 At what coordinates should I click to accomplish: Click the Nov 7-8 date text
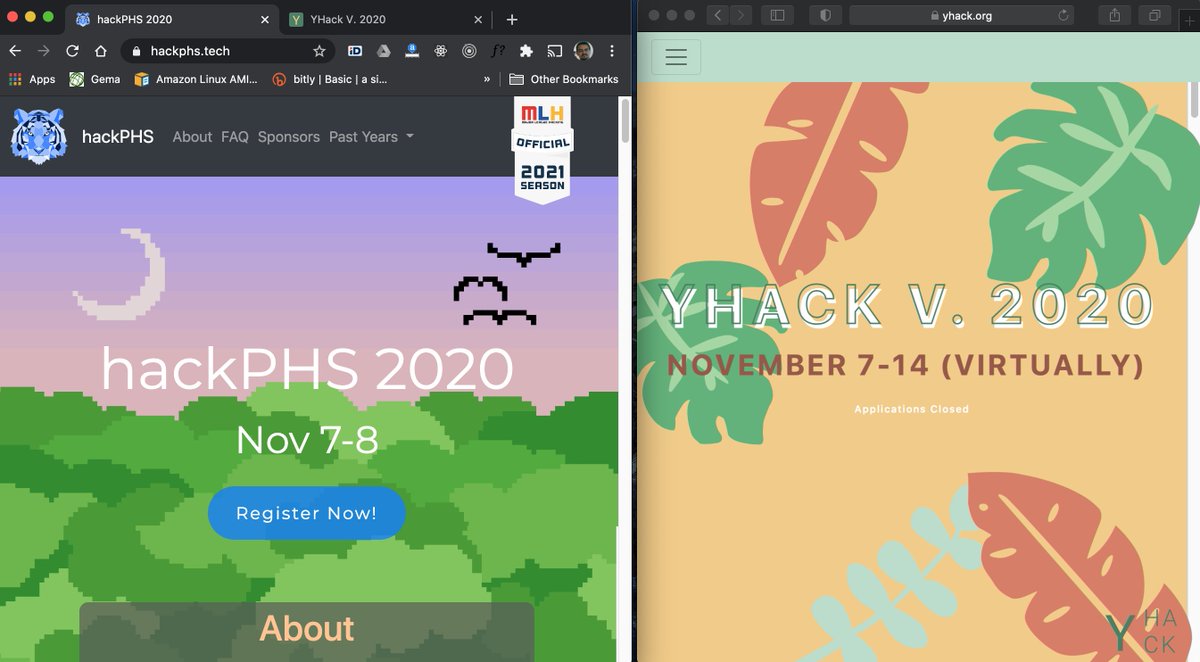pyautogui.click(x=307, y=439)
